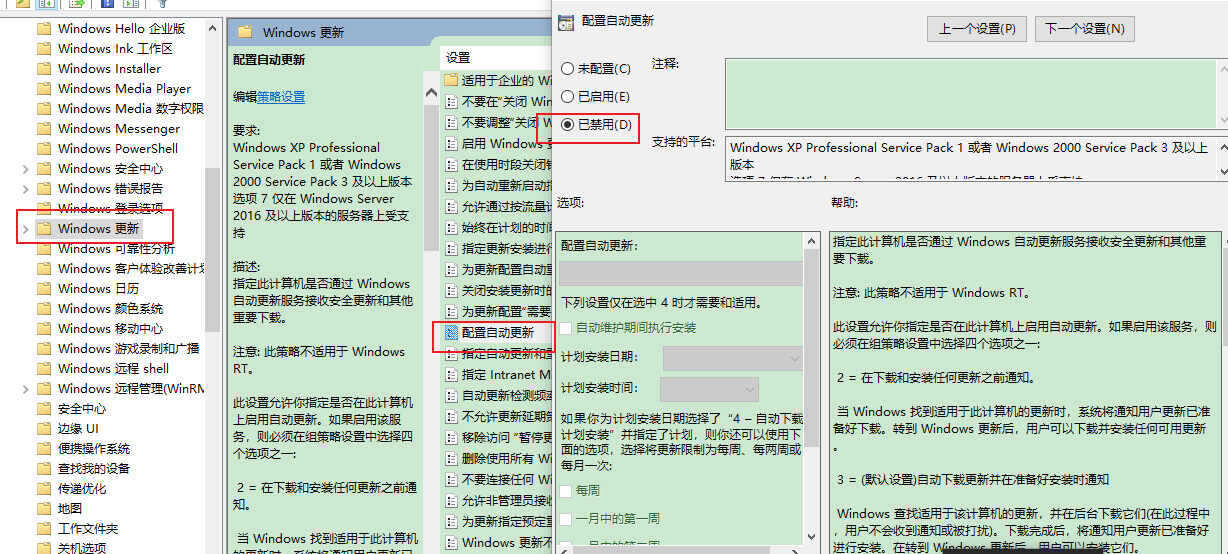Select the 已启用(E) radio option
This screenshot has height=554, width=1228.
pos(568,97)
